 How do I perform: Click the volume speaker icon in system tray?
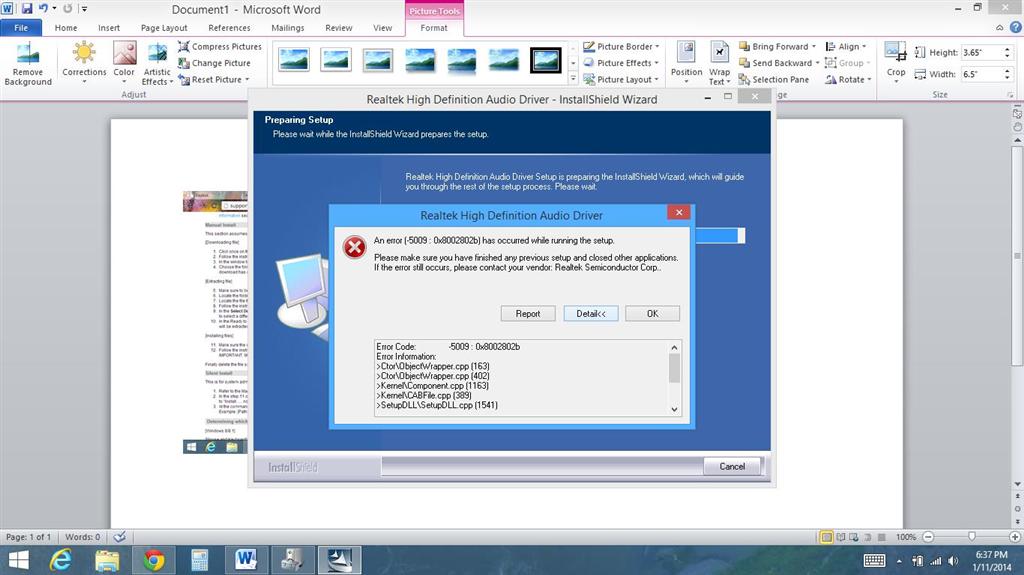click(x=953, y=561)
